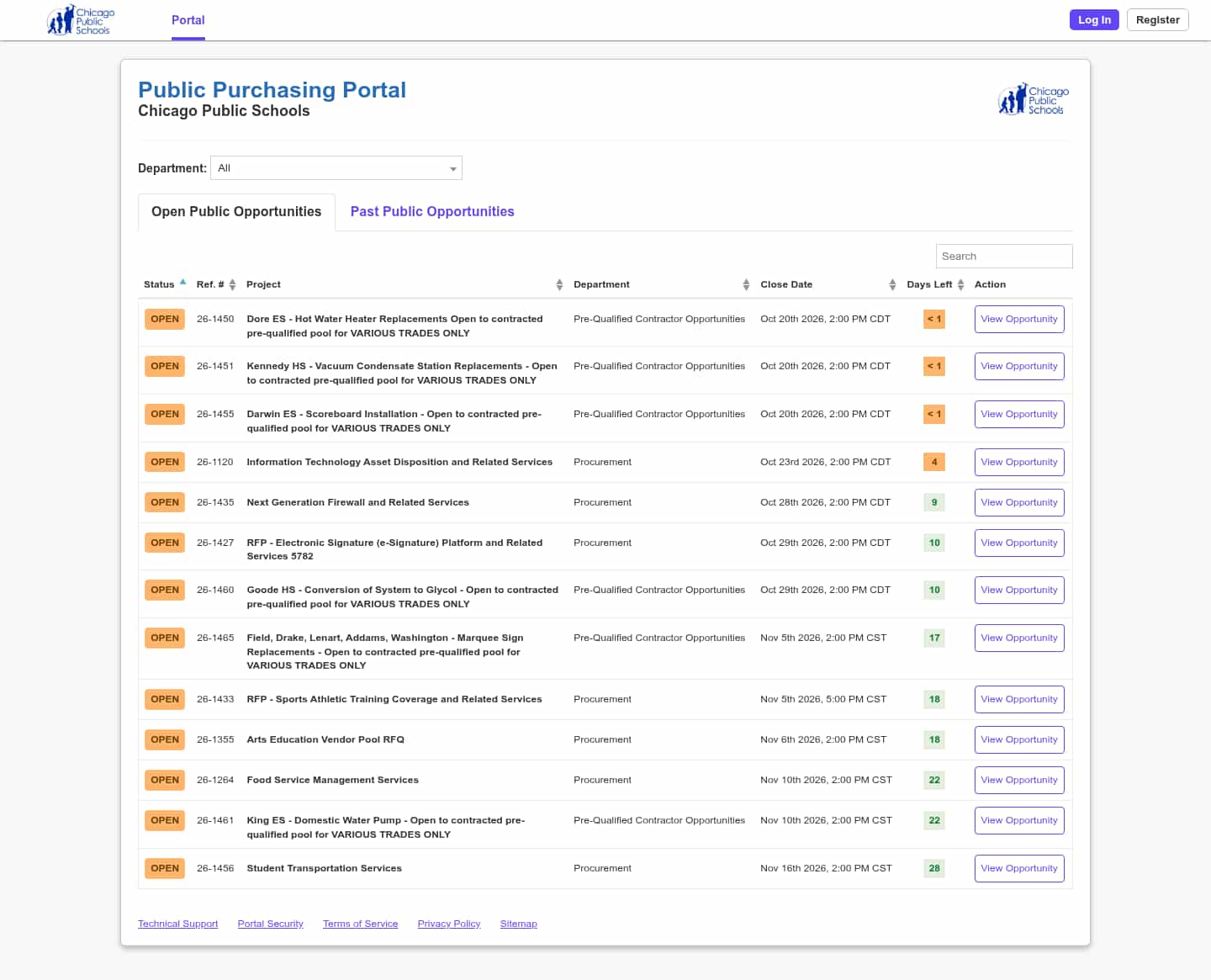Sort by Department column arrows
1211x980 pixels.
point(746,285)
